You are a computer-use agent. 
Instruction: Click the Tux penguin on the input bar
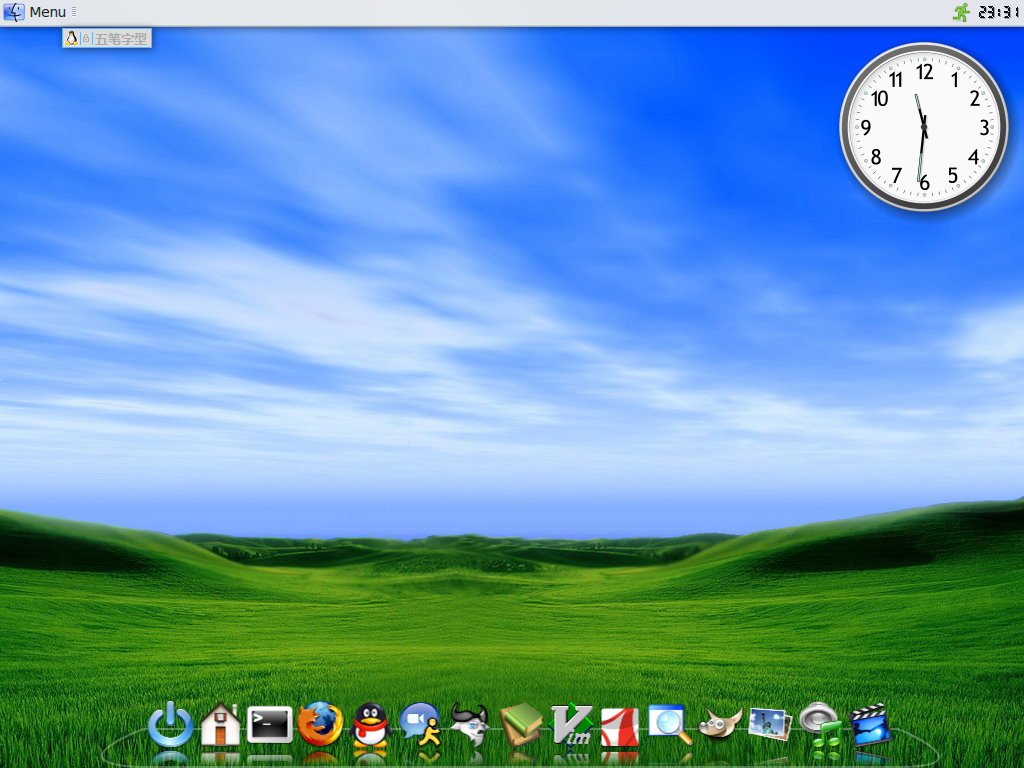(71, 39)
